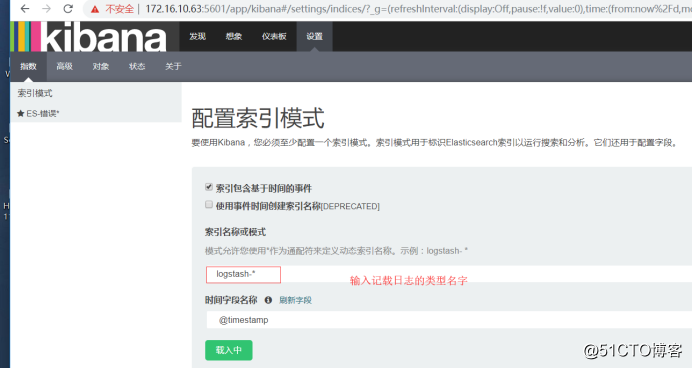692x369 pixels.
Task: Open the ES-错误* index pattern
Action: (43, 114)
